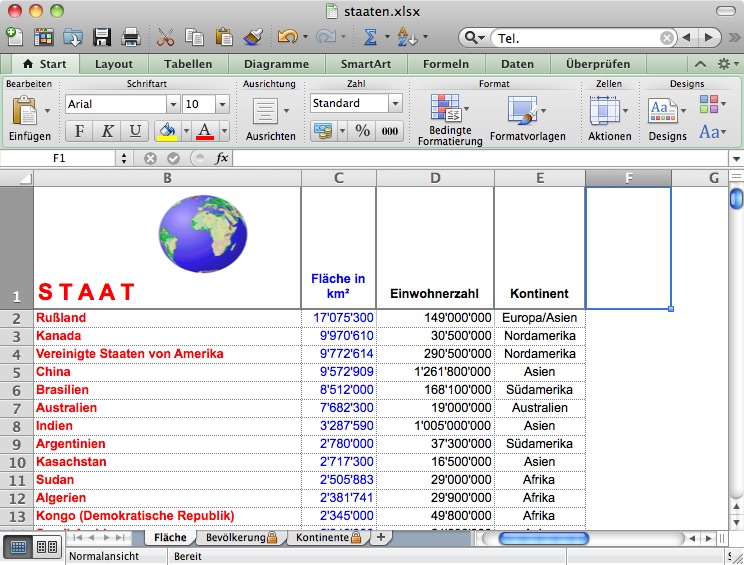The width and height of the screenshot is (744, 565).
Task: Click the Print icon in toolbar
Action: 130,38
